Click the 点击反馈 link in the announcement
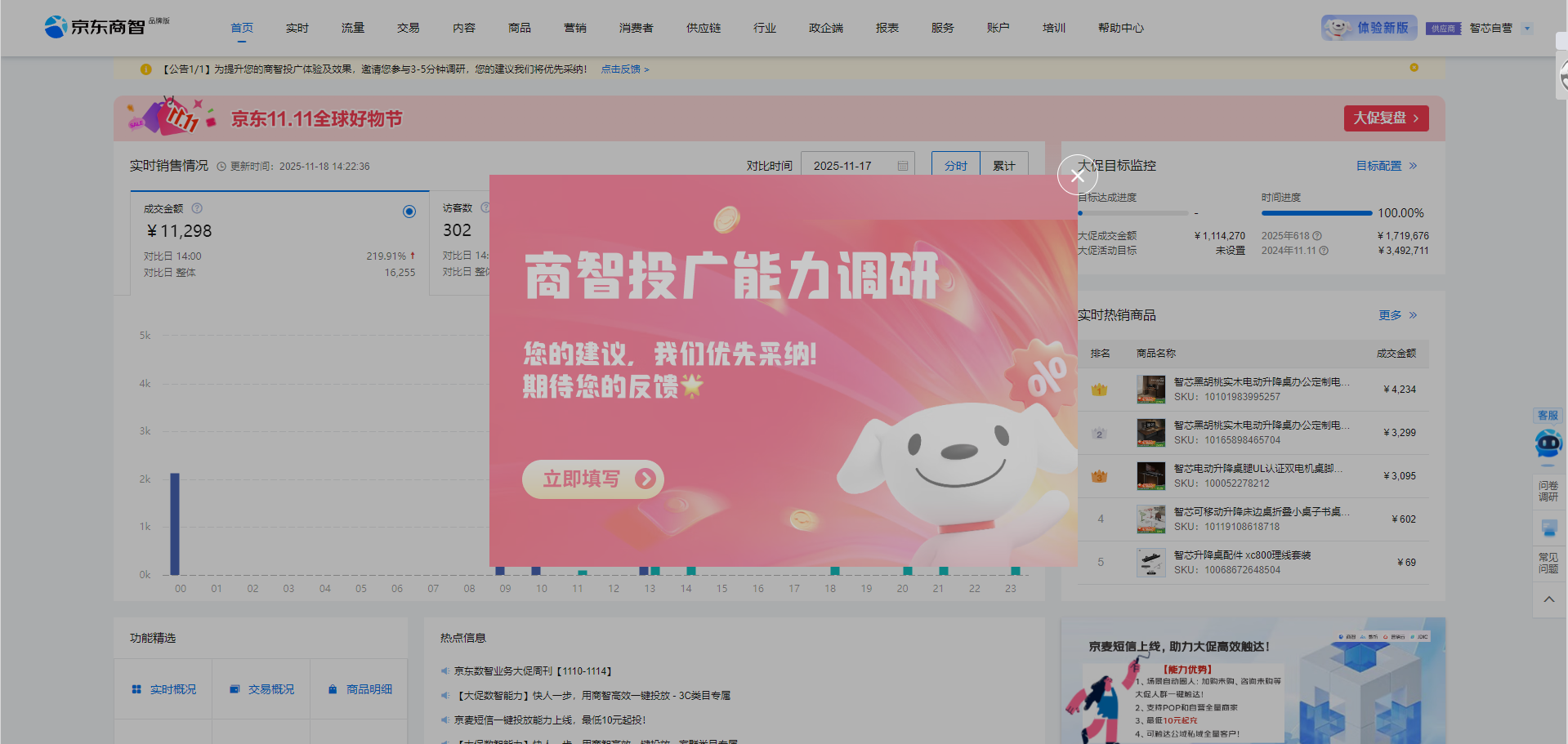 tap(625, 69)
